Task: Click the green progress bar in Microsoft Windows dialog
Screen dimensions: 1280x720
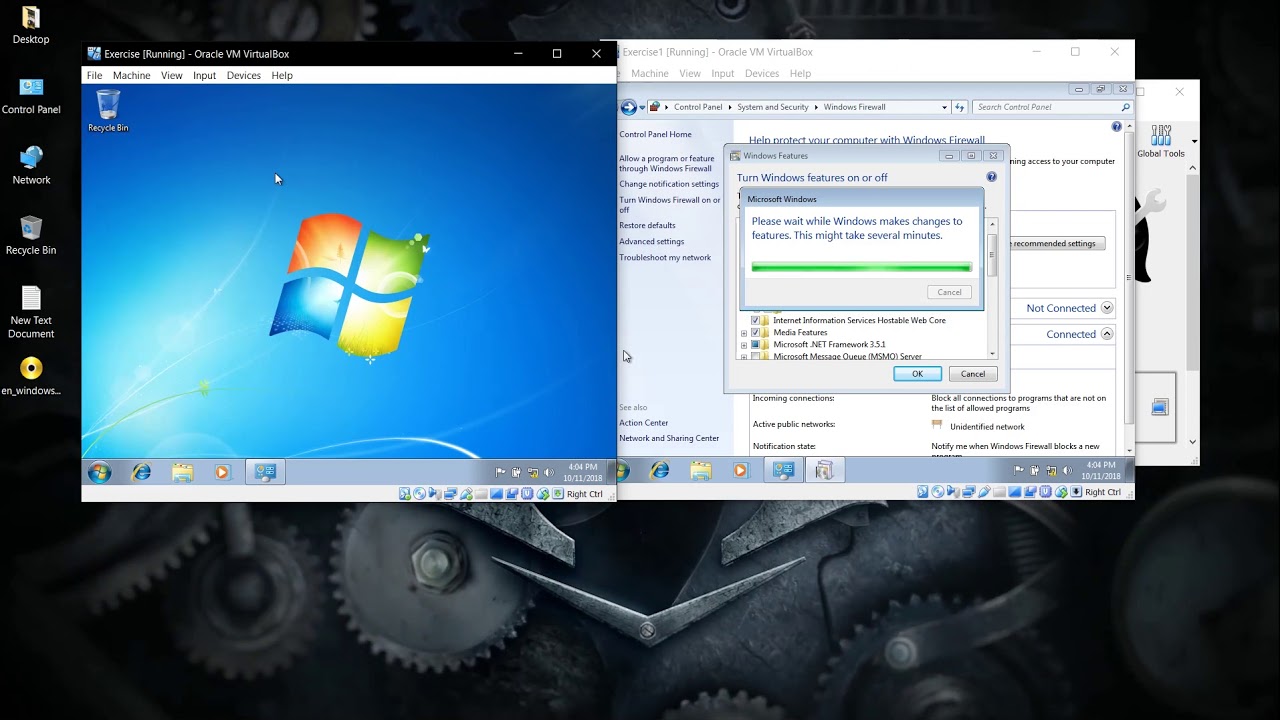Action: 861,267
